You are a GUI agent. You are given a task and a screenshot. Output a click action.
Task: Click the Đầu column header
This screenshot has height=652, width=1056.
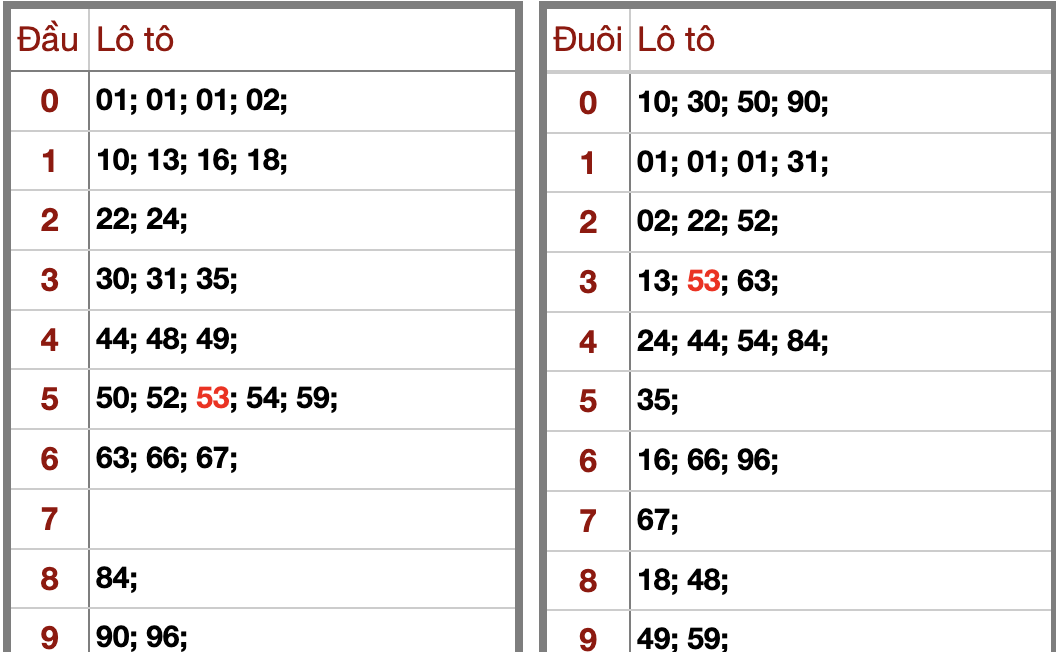(49, 40)
